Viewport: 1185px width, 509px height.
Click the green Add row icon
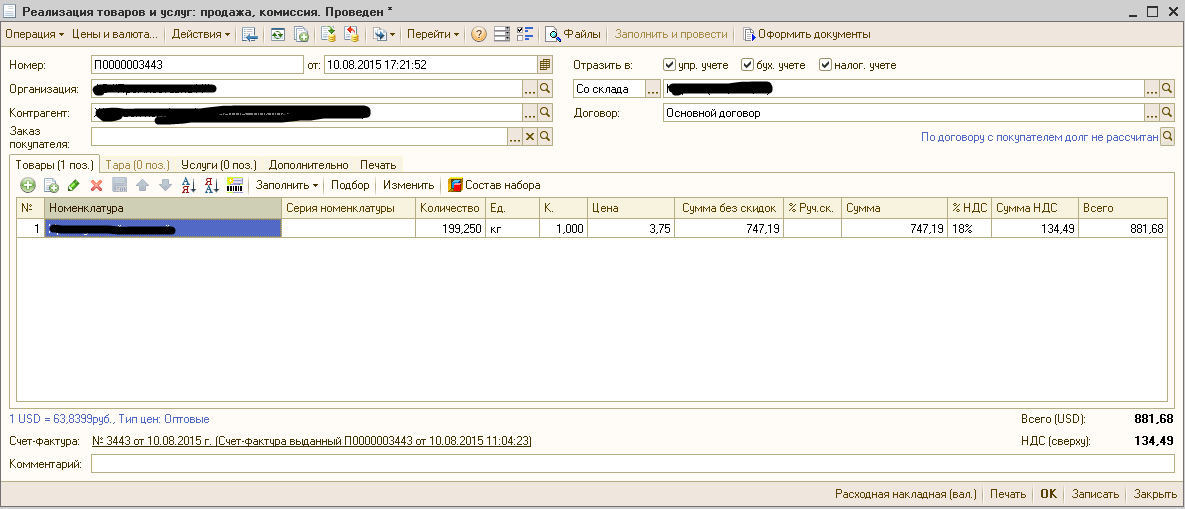coord(27,185)
